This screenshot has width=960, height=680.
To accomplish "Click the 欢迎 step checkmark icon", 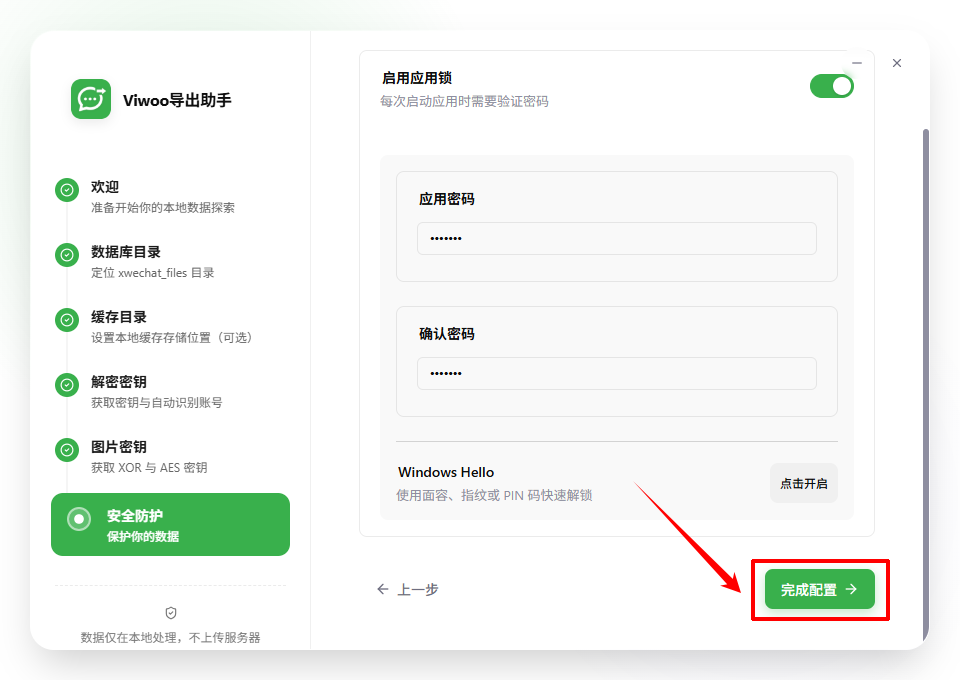I will pyautogui.click(x=67, y=190).
